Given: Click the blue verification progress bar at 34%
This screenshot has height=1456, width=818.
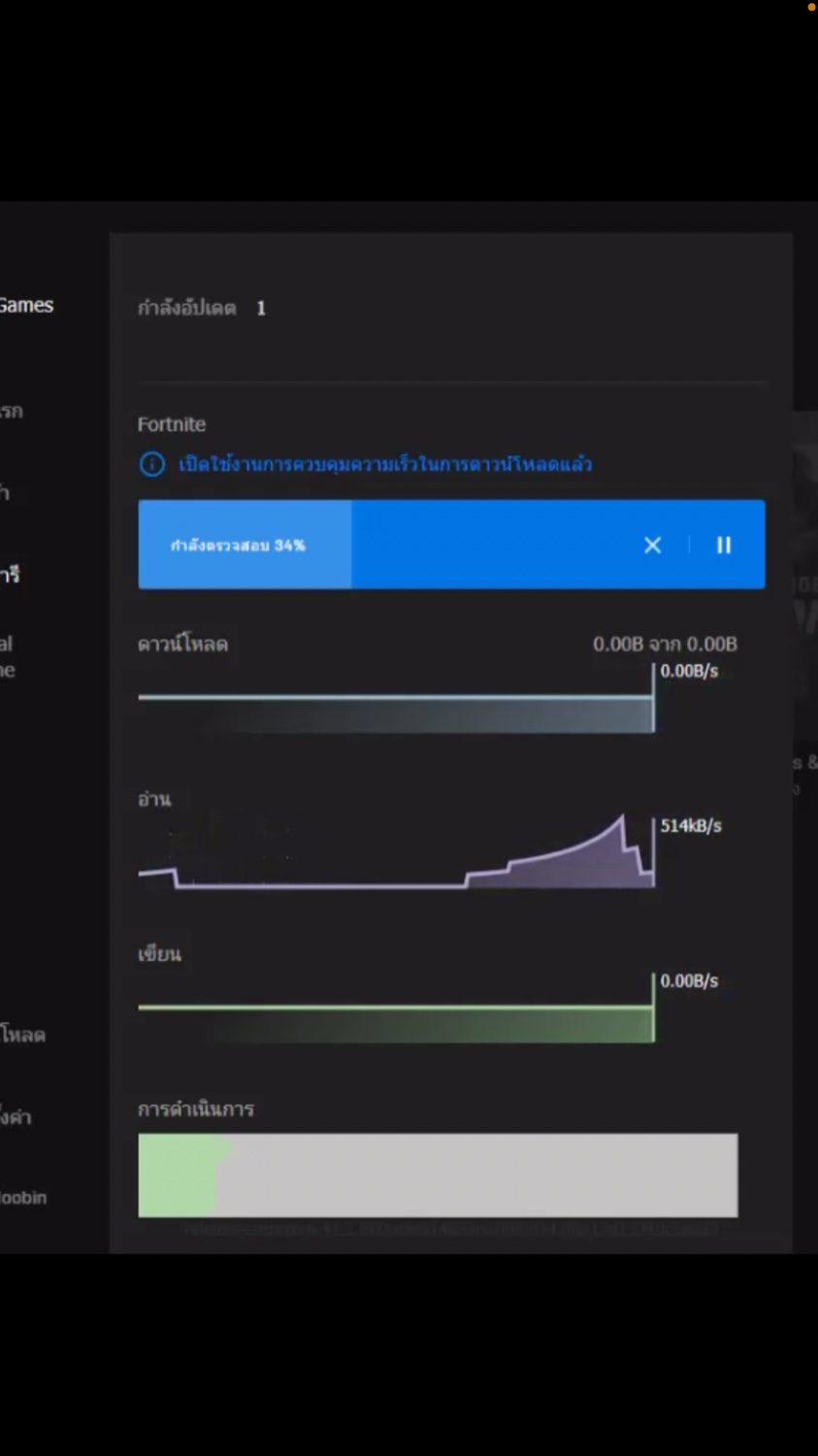Looking at the screenshot, I should [451, 545].
